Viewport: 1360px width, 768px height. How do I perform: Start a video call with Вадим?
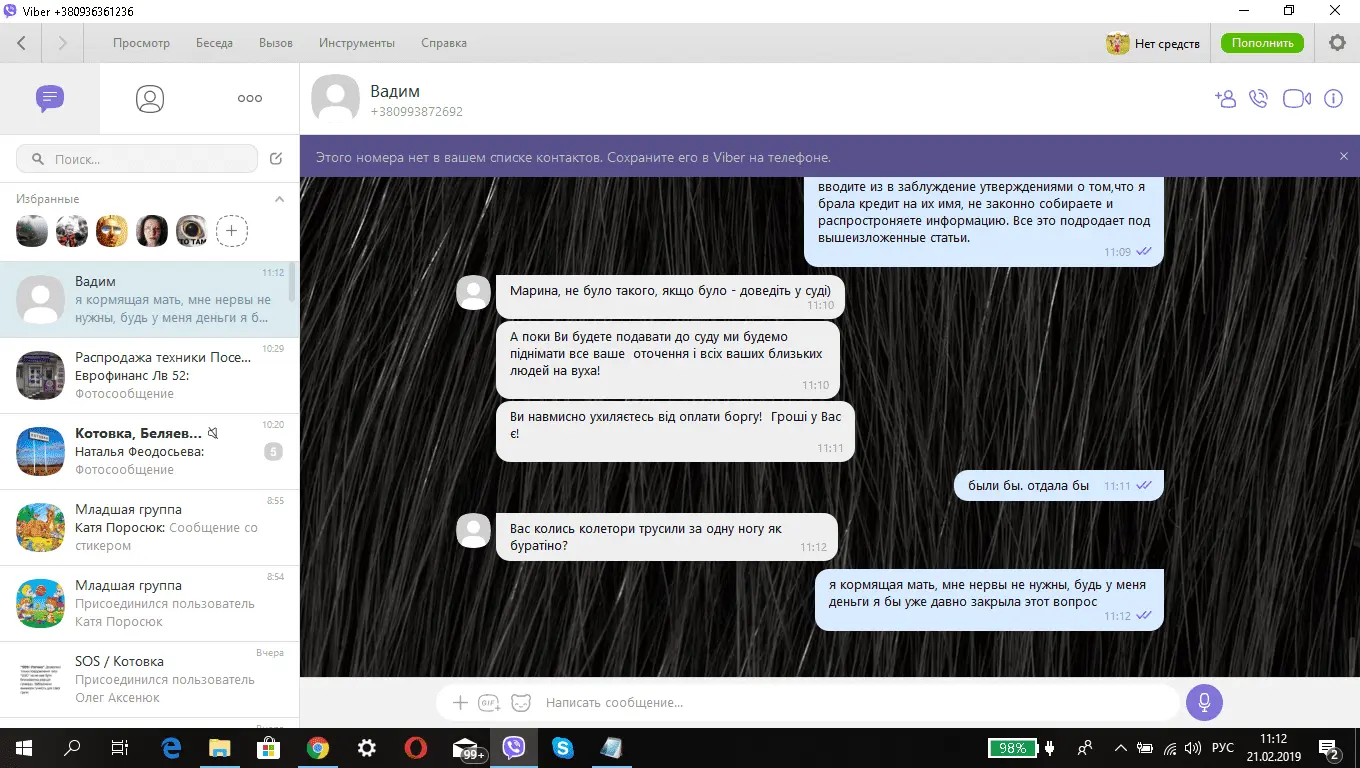(1297, 98)
